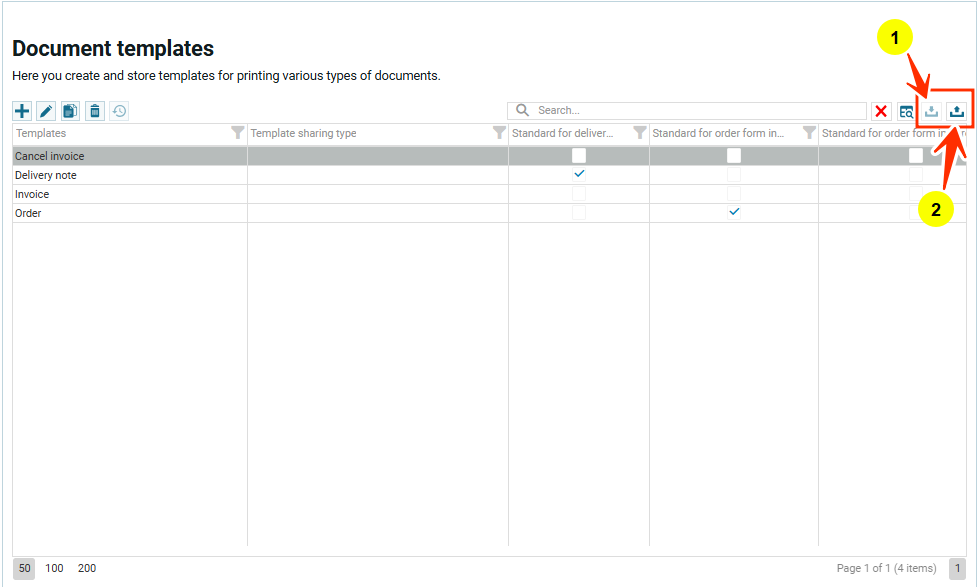Open filter on Standard for delivery column
This screenshot has height=587, width=977.
[639, 133]
